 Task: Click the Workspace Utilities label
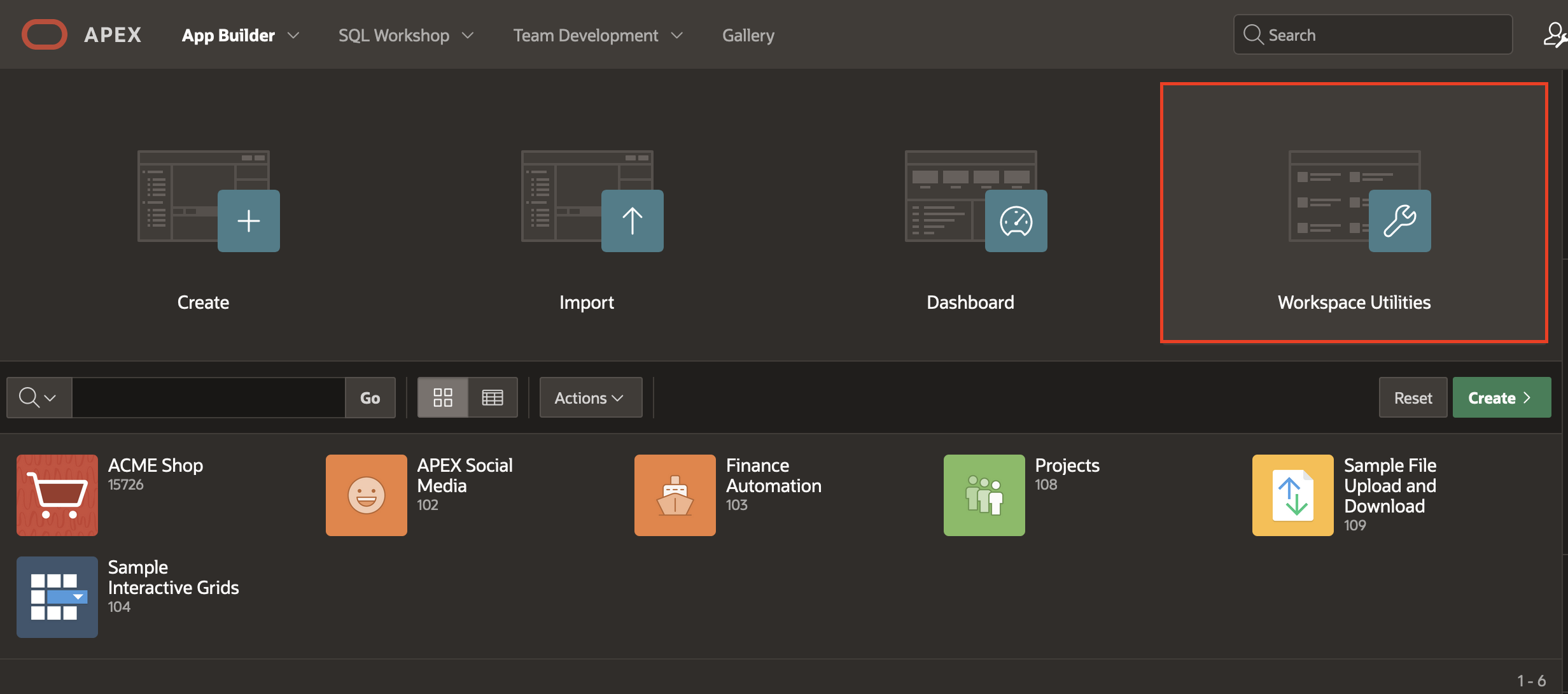[x=1354, y=302]
